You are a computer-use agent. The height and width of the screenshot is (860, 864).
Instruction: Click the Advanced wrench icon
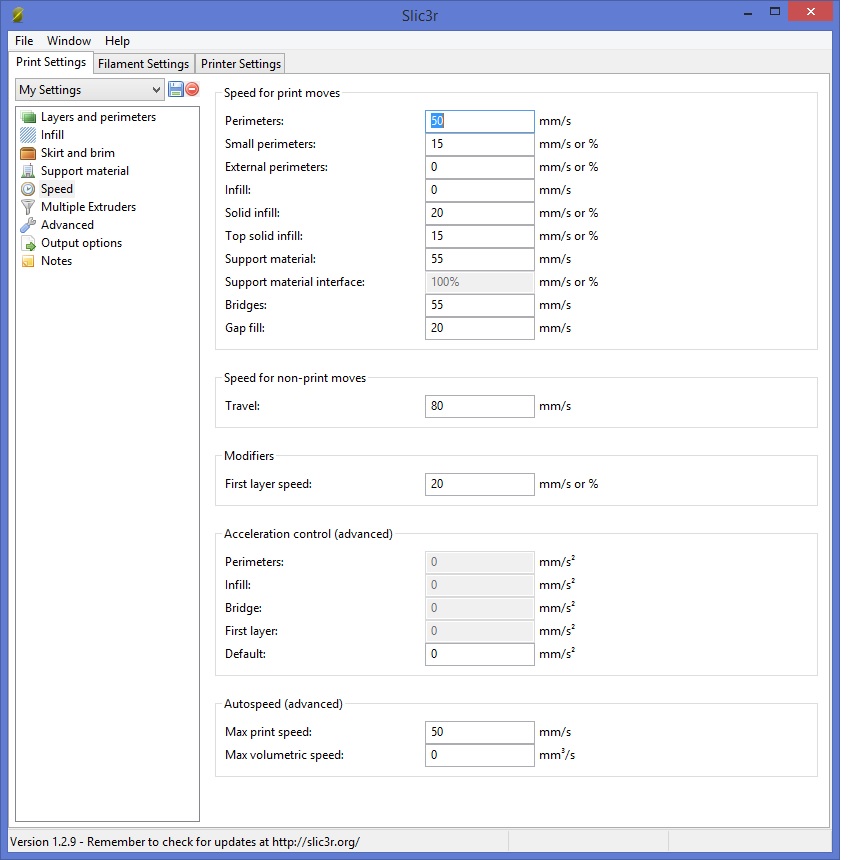click(28, 225)
